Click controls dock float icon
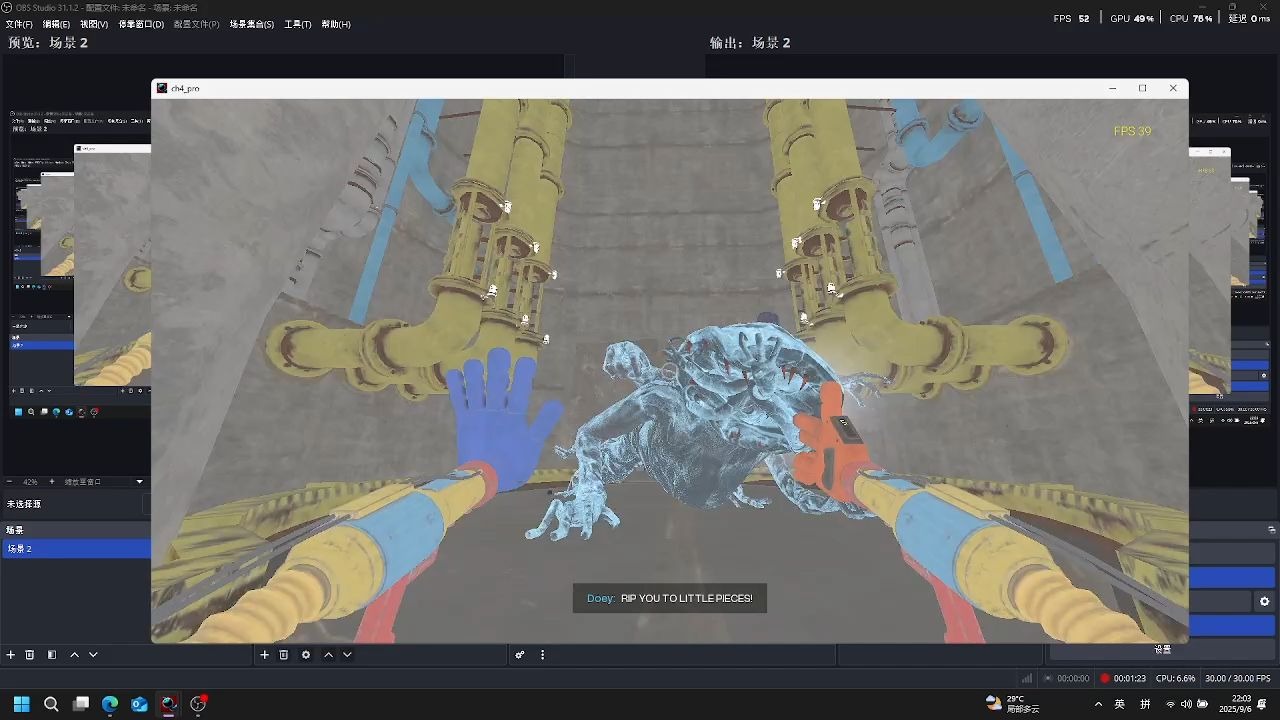The width and height of the screenshot is (1280, 720). pos(1272,530)
